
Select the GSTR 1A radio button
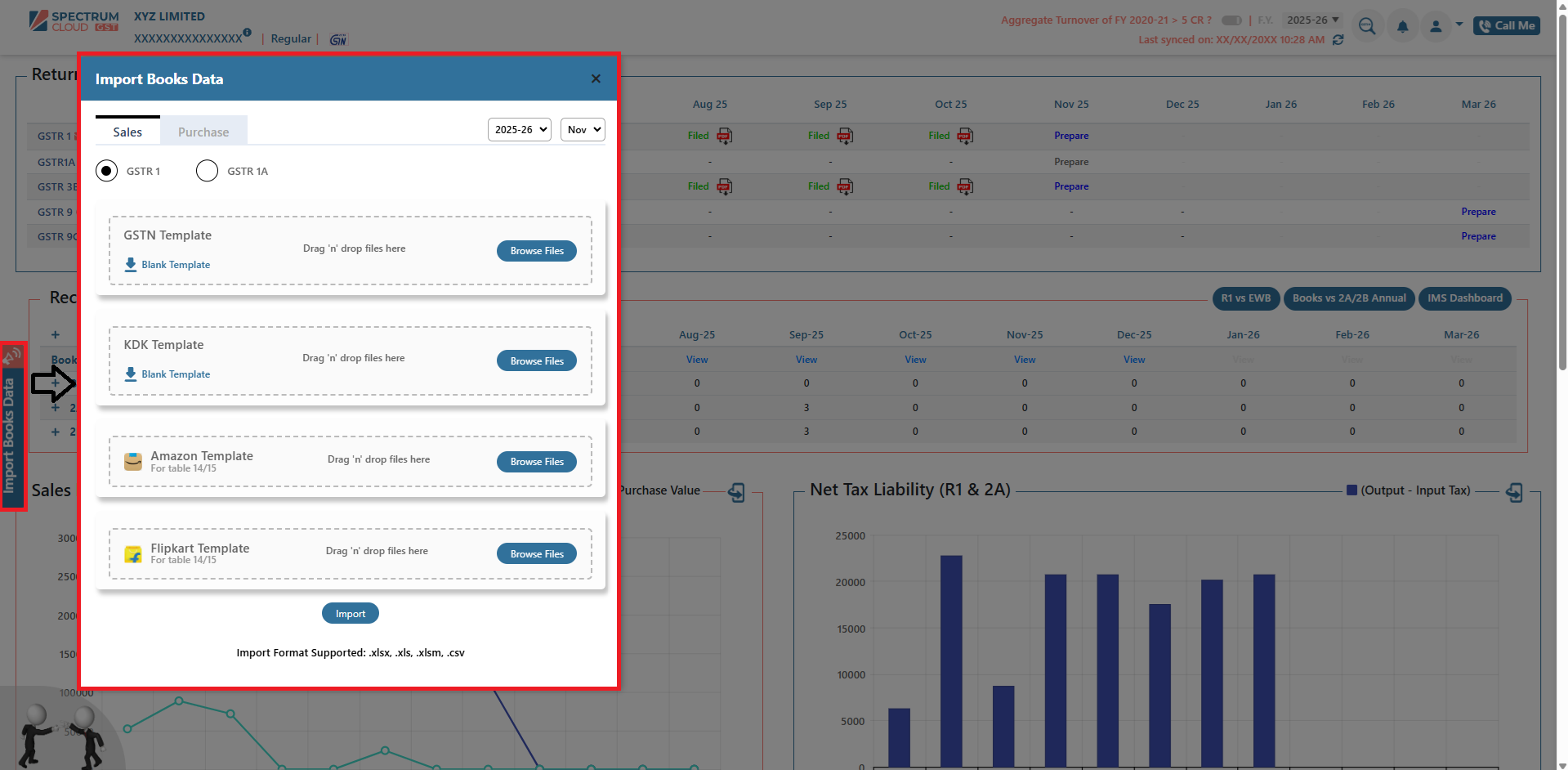point(207,171)
